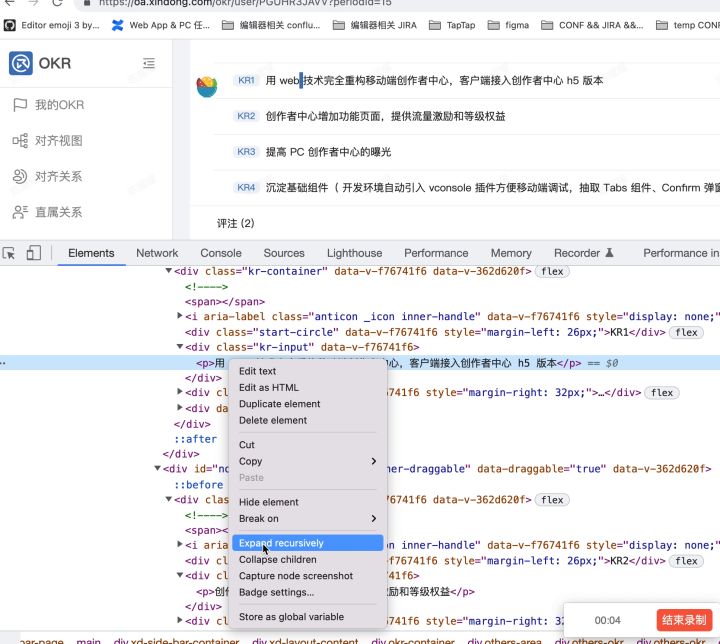Screen dimensions: 720x644
Task: Collapse the div with data-draggable true
Action: click(x=157, y=469)
